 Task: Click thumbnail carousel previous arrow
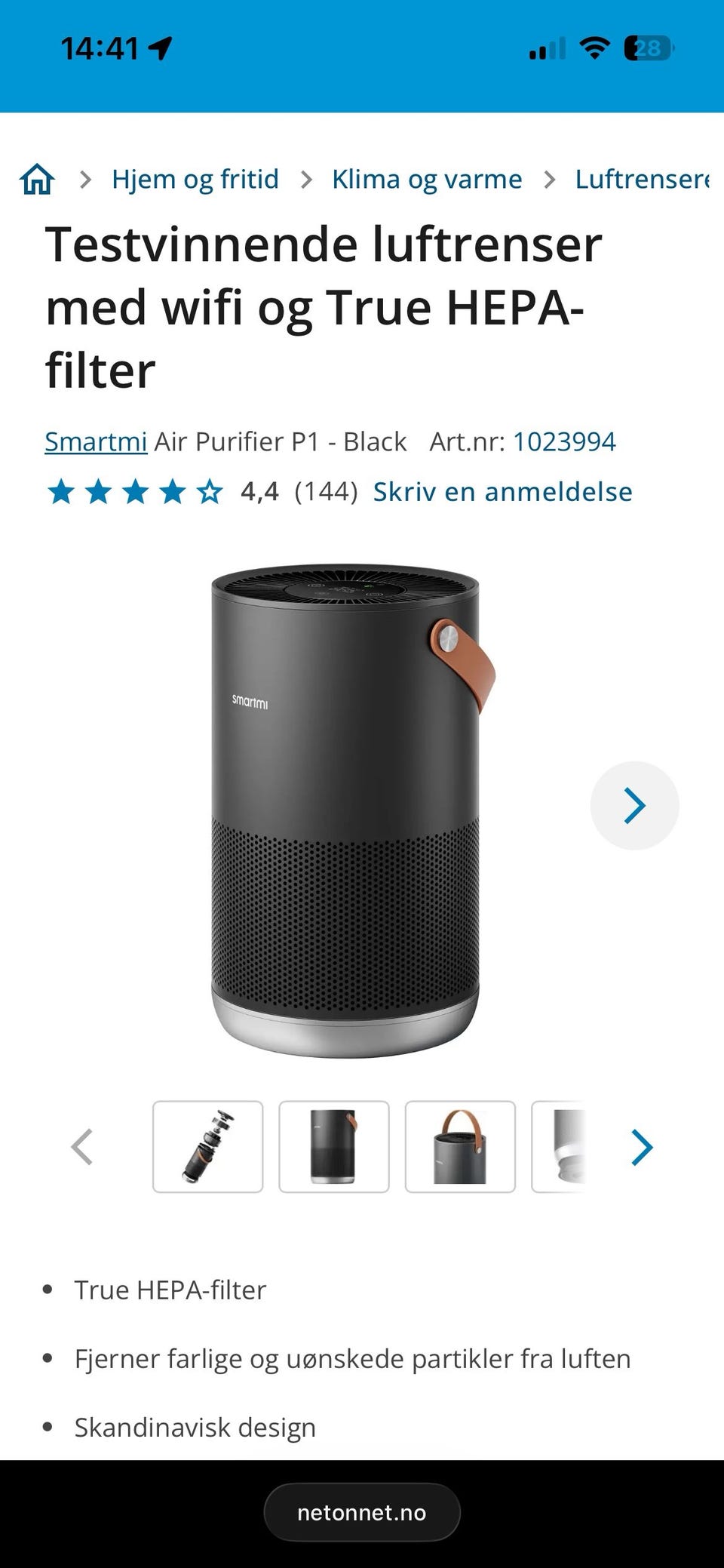point(82,1147)
